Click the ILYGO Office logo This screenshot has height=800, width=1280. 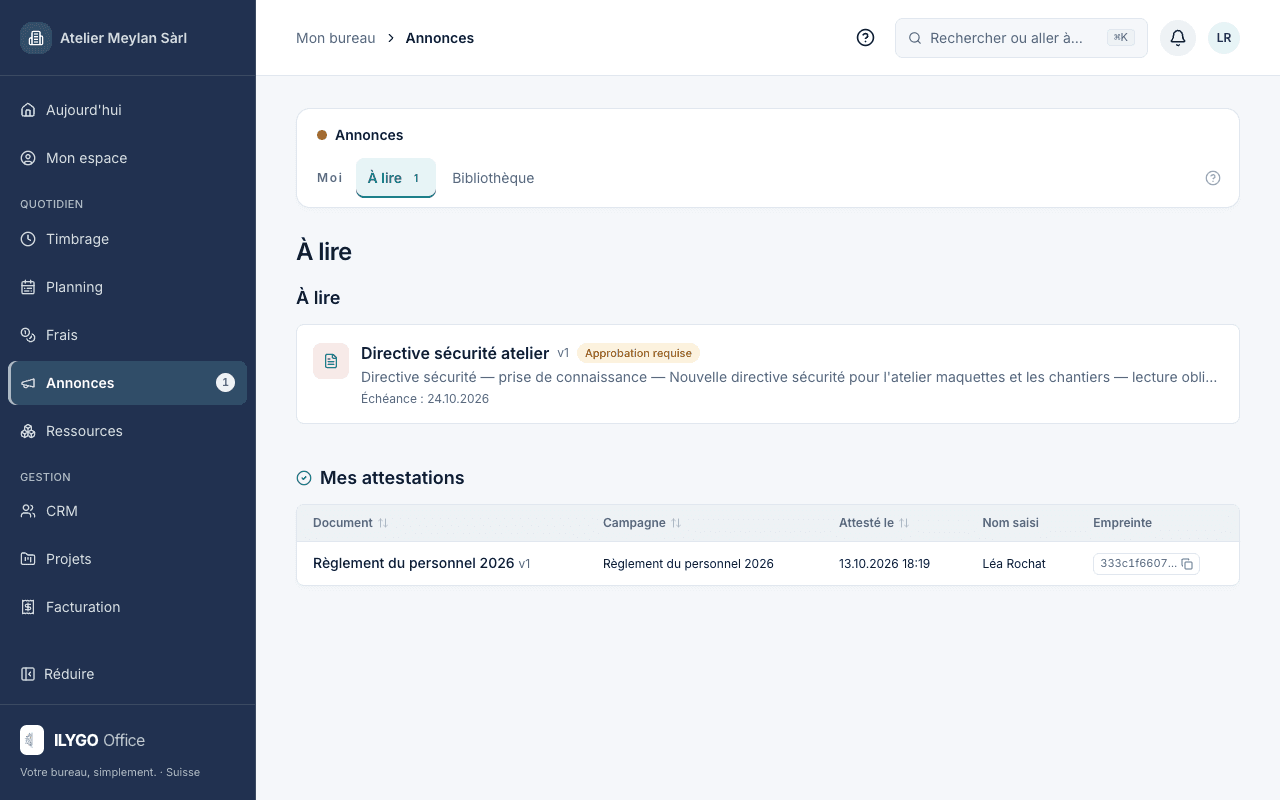(32, 740)
